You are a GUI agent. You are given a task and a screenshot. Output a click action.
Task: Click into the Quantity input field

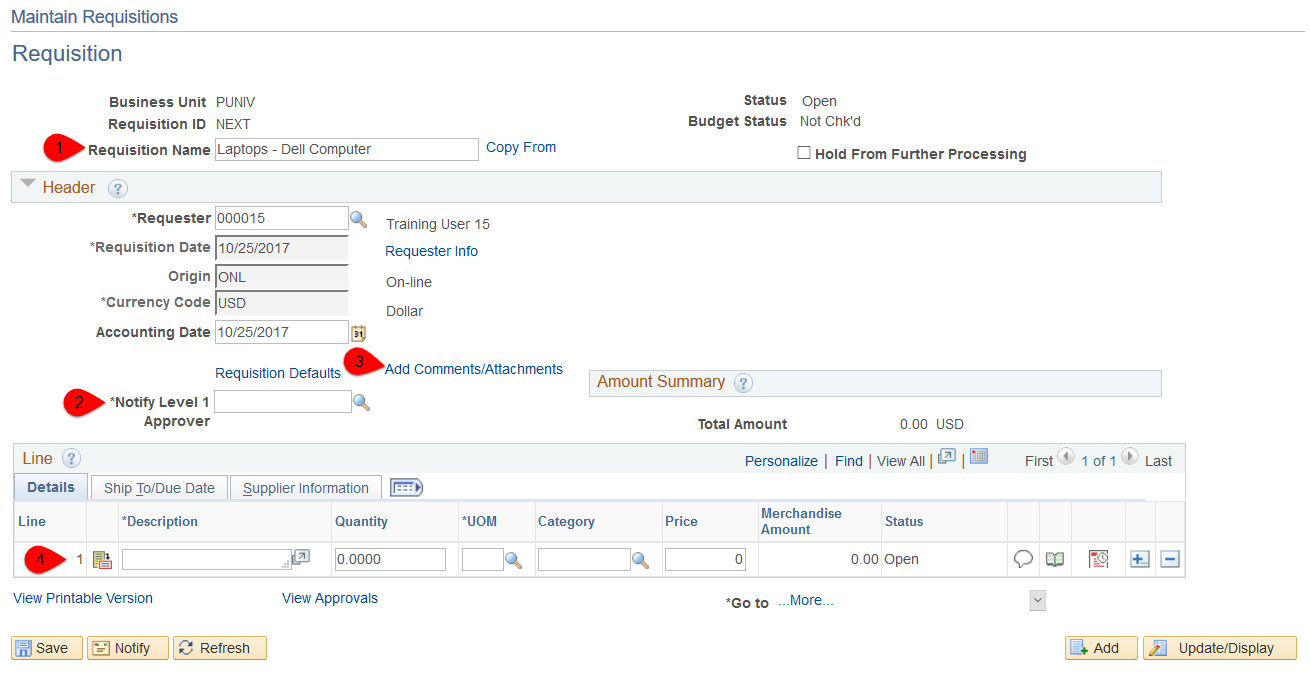(390, 560)
